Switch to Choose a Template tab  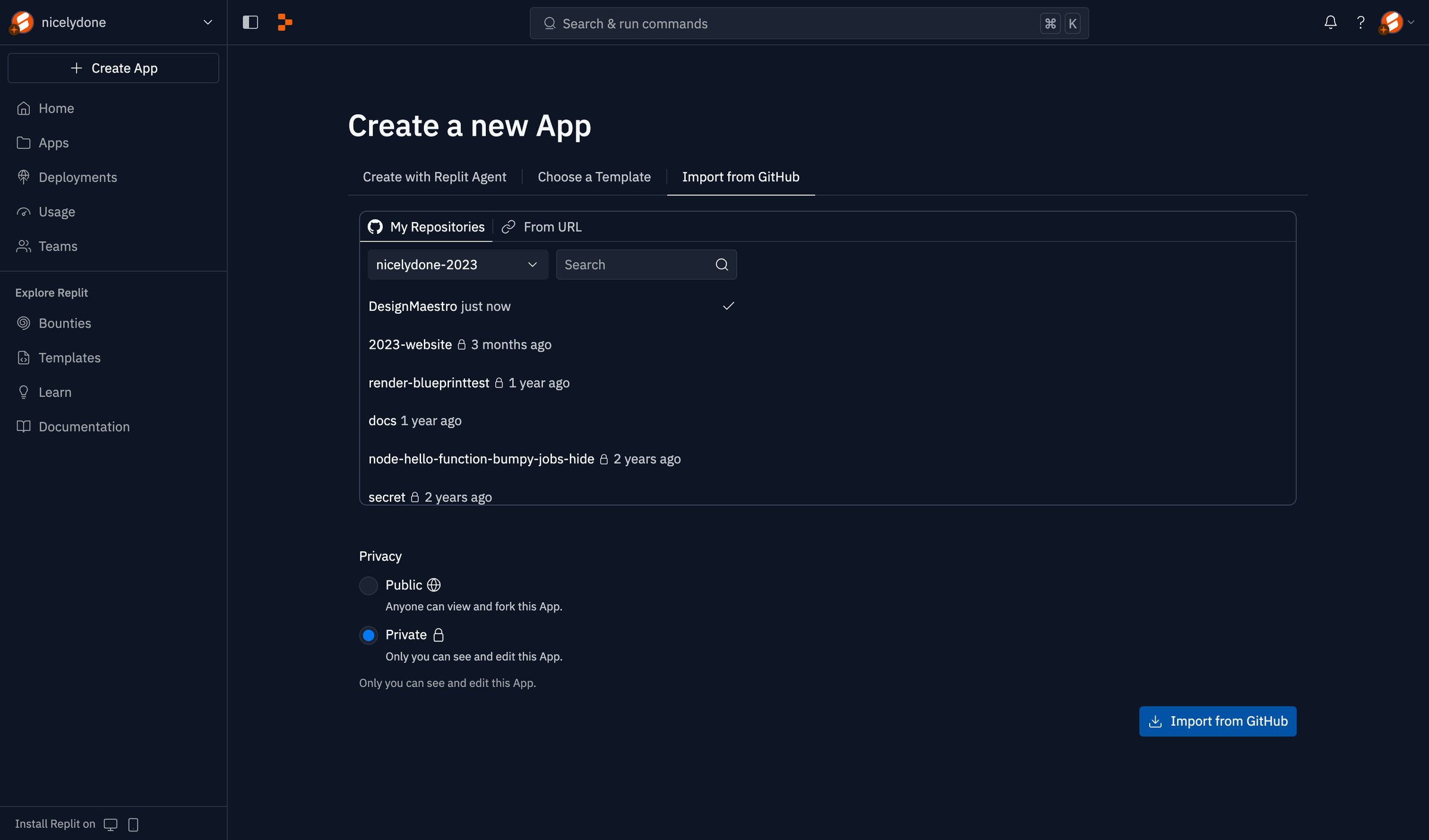click(x=594, y=177)
